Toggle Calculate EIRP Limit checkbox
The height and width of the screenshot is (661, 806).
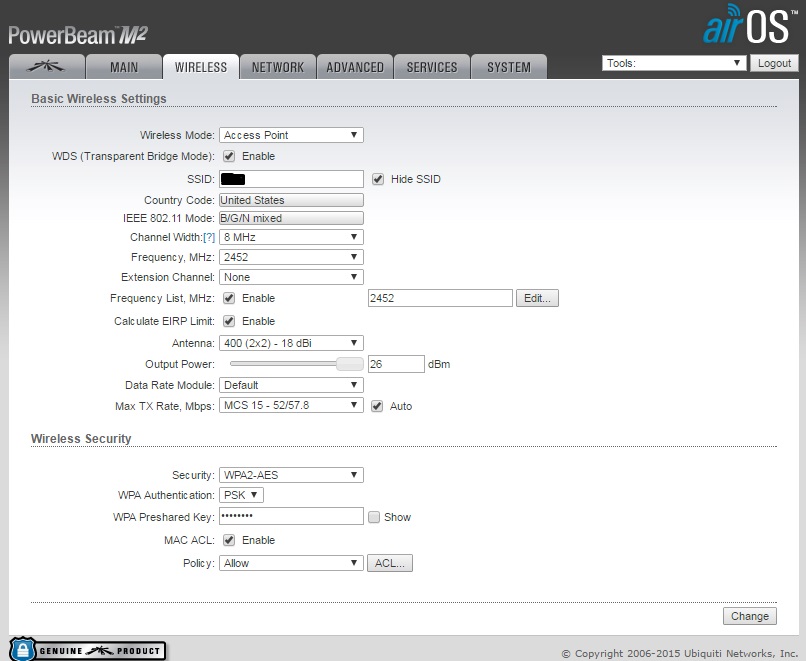(229, 321)
